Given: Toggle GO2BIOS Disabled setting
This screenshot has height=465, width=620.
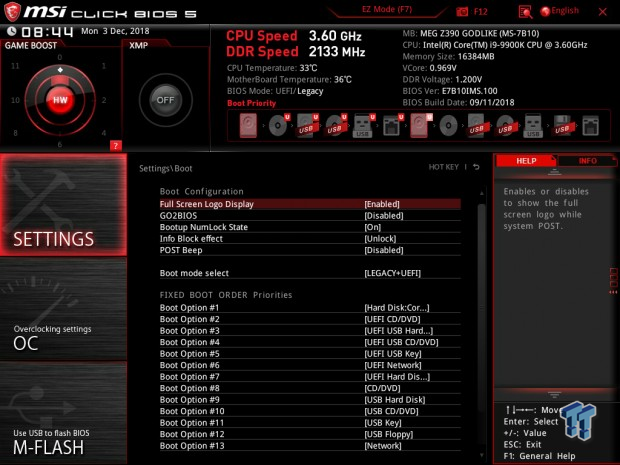Looking at the screenshot, I should (x=310, y=215).
